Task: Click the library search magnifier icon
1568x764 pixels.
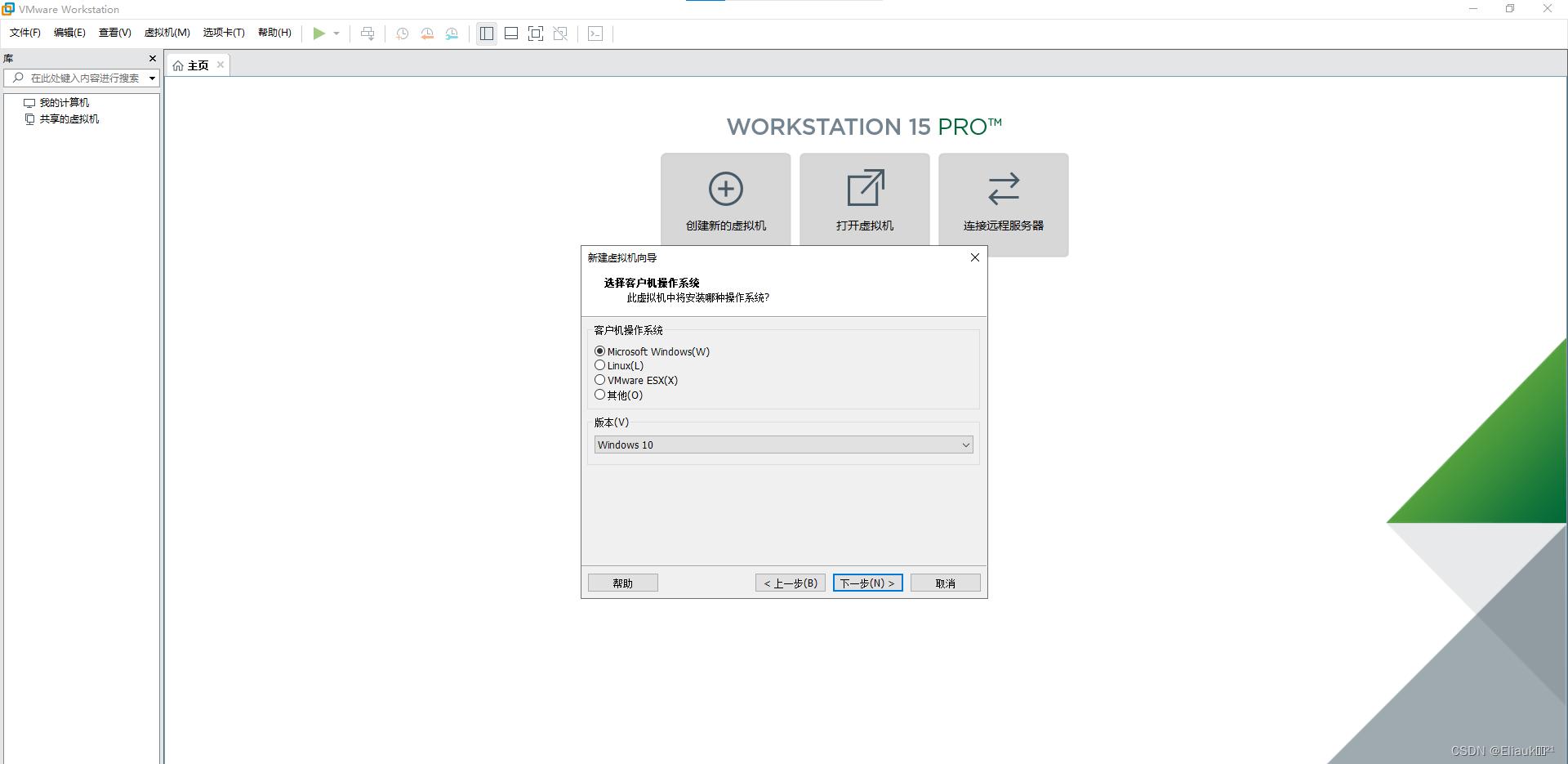Action: coord(18,78)
